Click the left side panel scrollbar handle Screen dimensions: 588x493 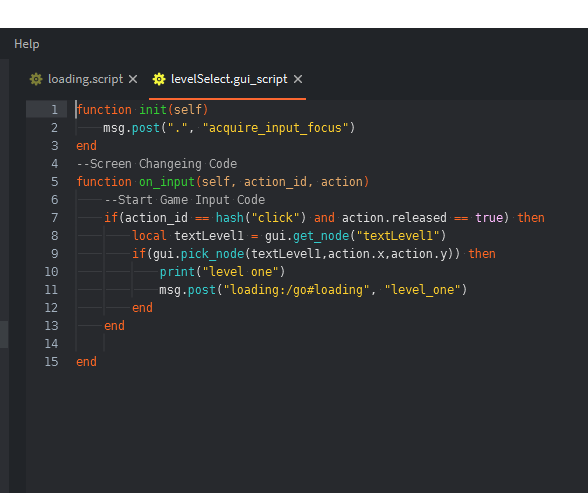pyautogui.click(x=4, y=334)
